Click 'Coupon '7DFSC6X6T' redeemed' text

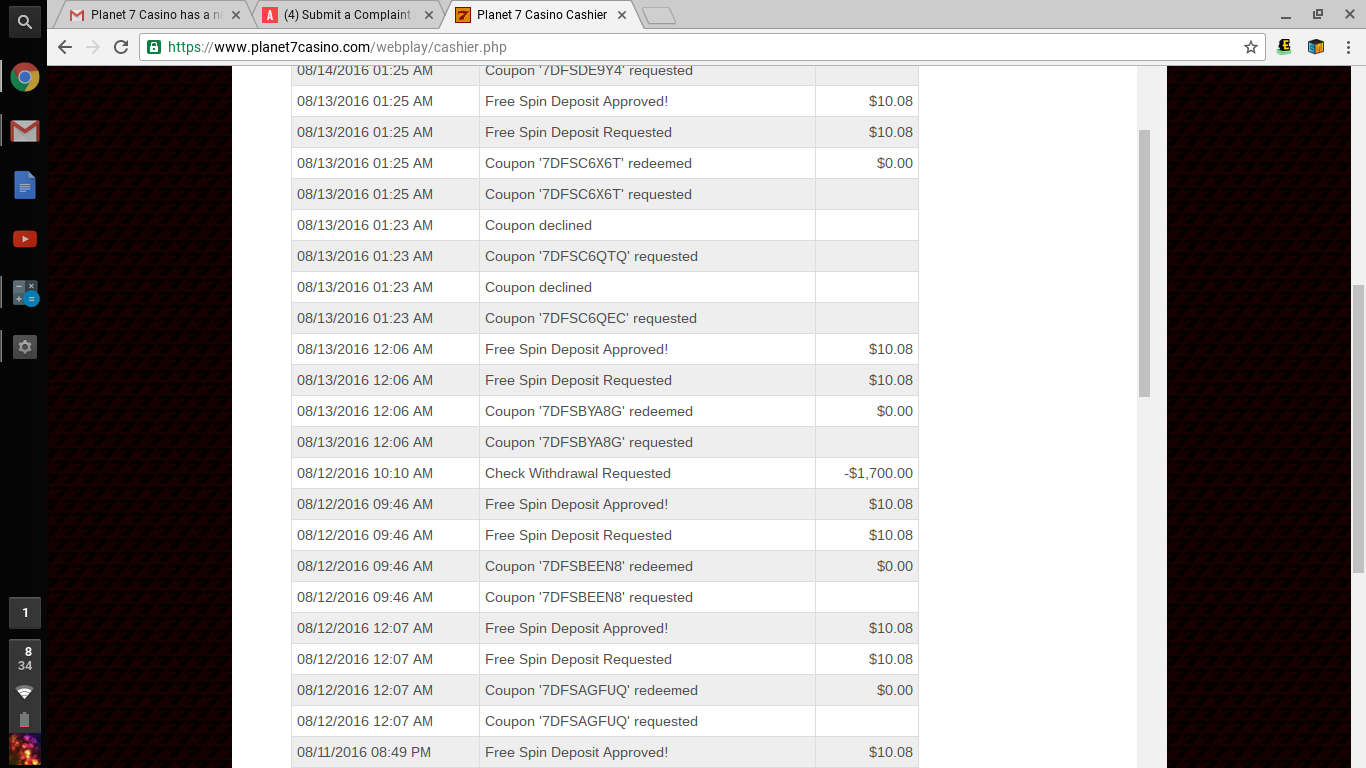[588, 163]
